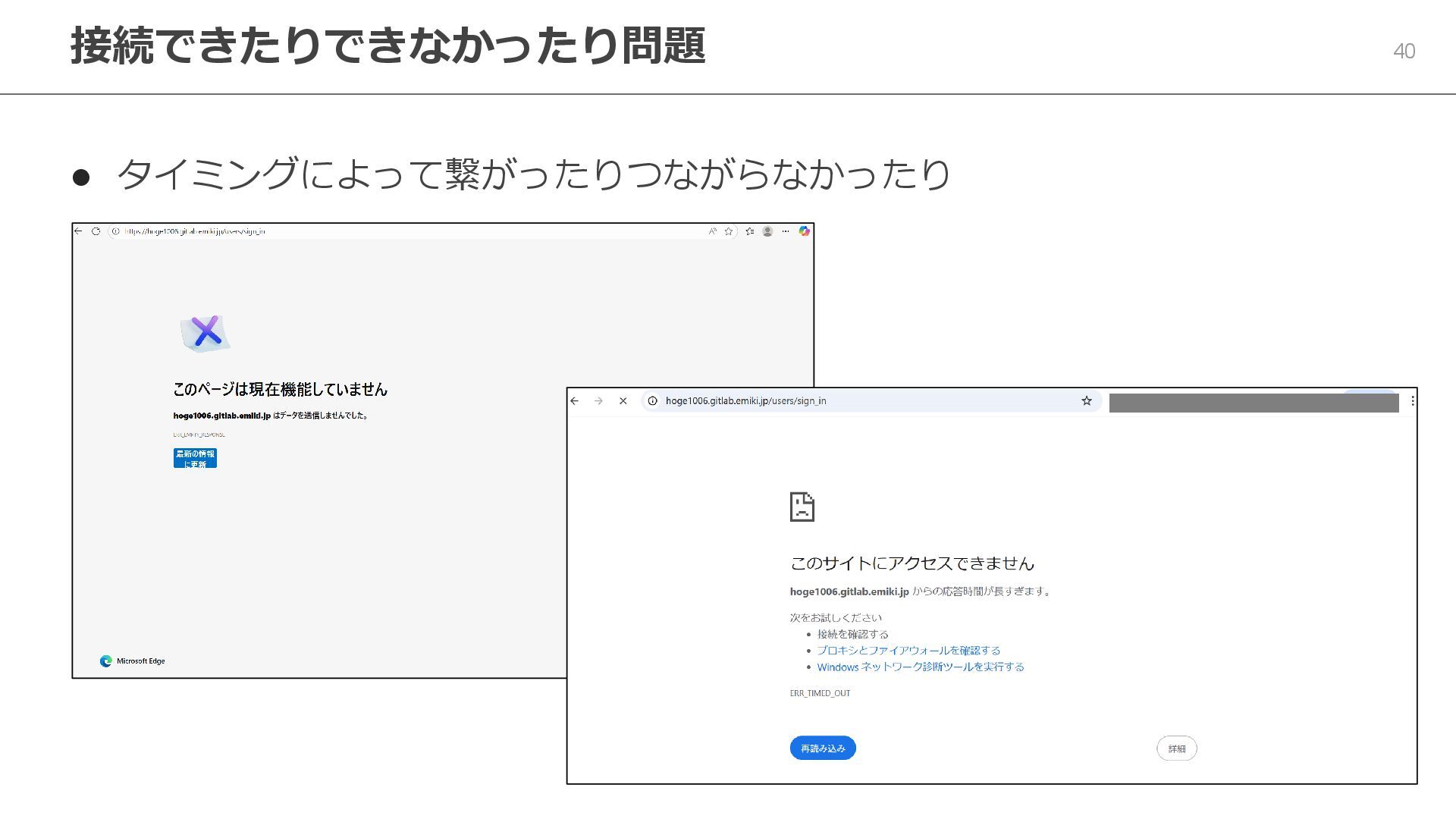Expand details with the 詳細 button
1456x819 pixels.
[x=1176, y=748]
